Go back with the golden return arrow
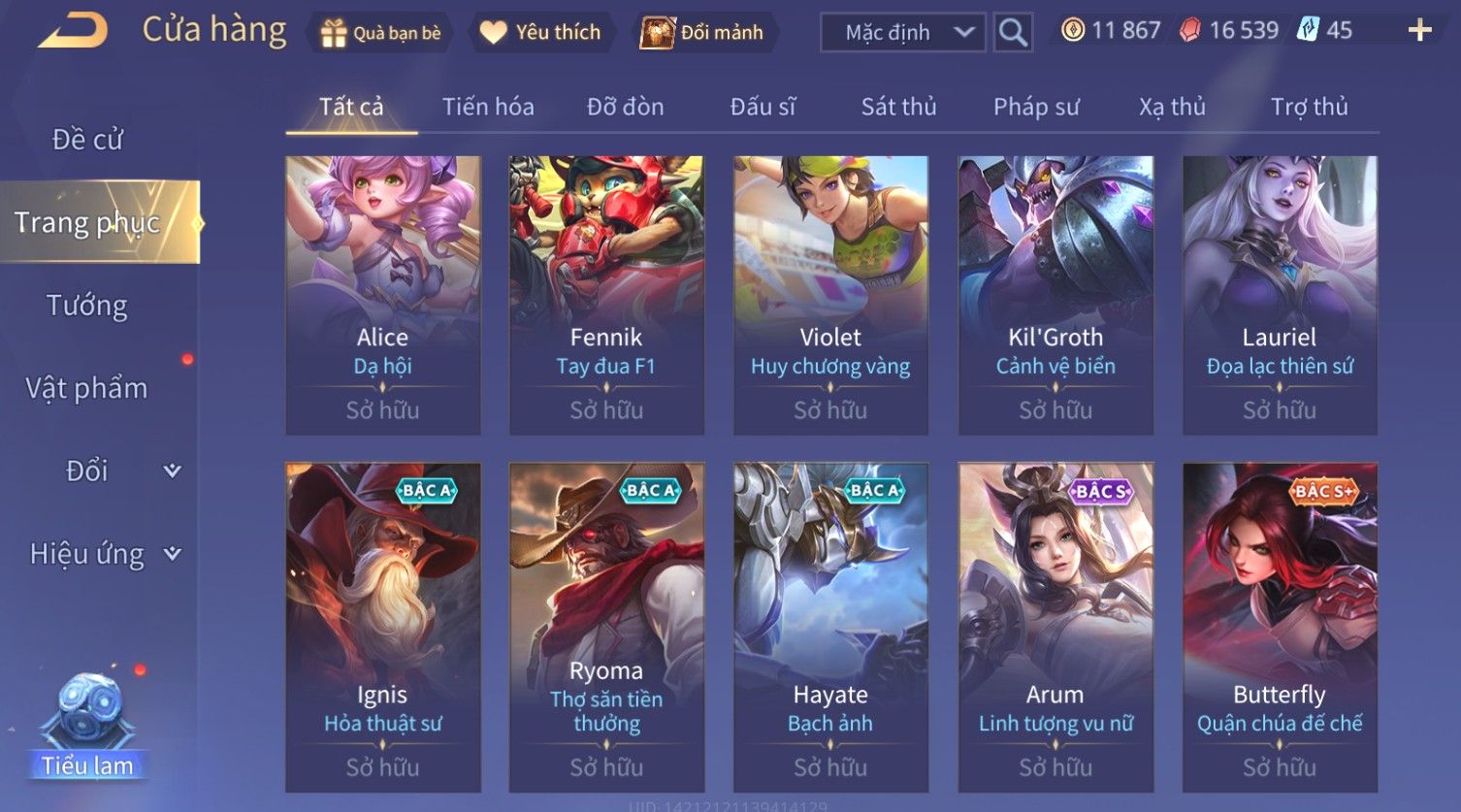This screenshot has height=812, width=1461. coord(73,31)
